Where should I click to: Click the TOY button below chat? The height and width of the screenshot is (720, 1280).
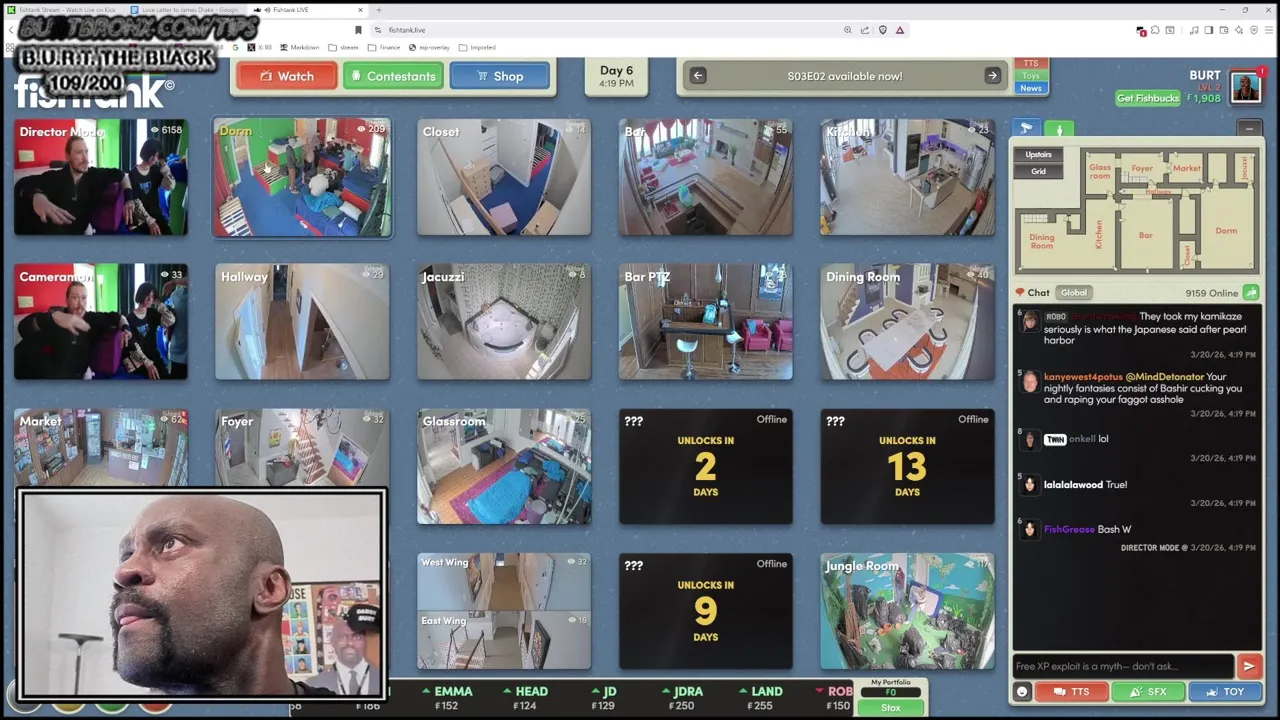[1225, 692]
